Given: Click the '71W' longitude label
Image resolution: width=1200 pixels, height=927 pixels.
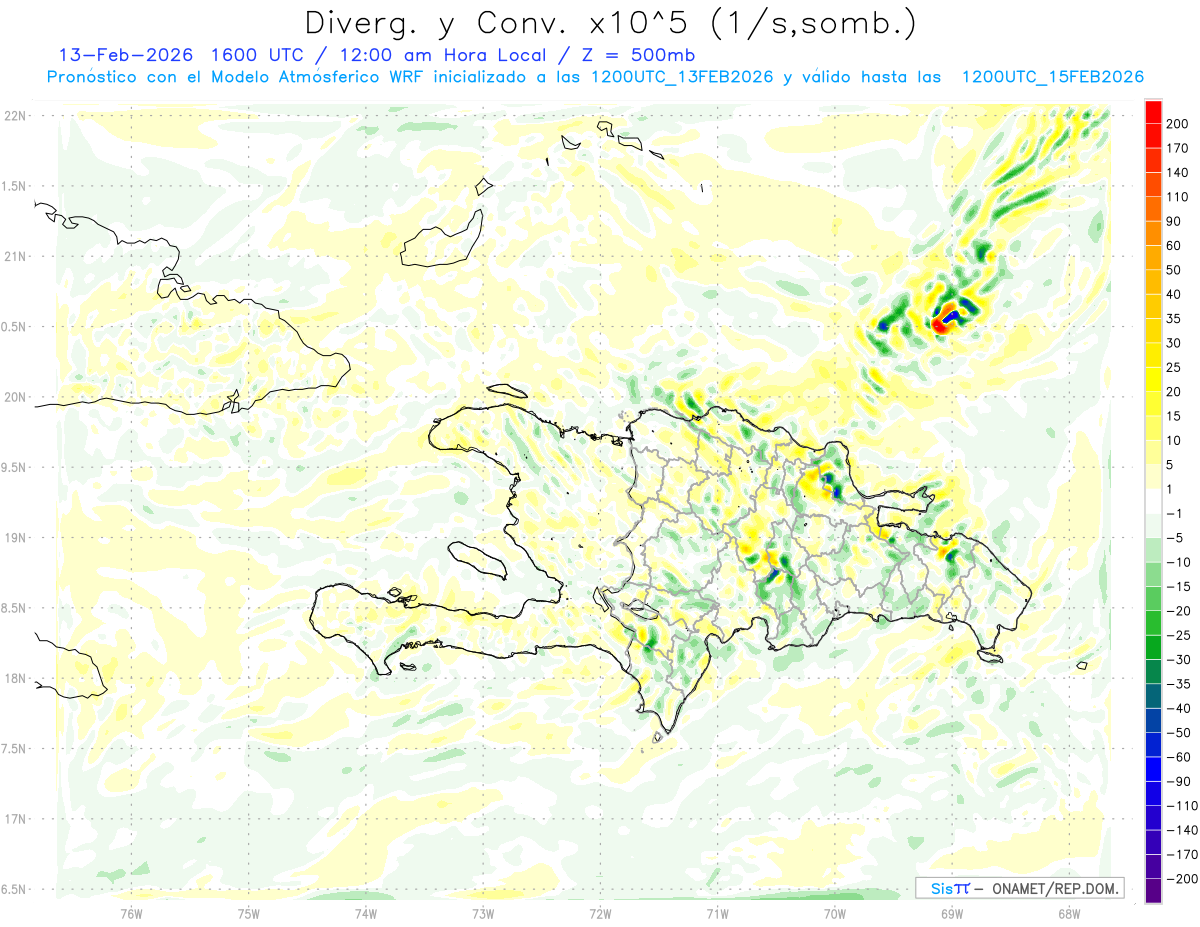Looking at the screenshot, I should point(718,914).
